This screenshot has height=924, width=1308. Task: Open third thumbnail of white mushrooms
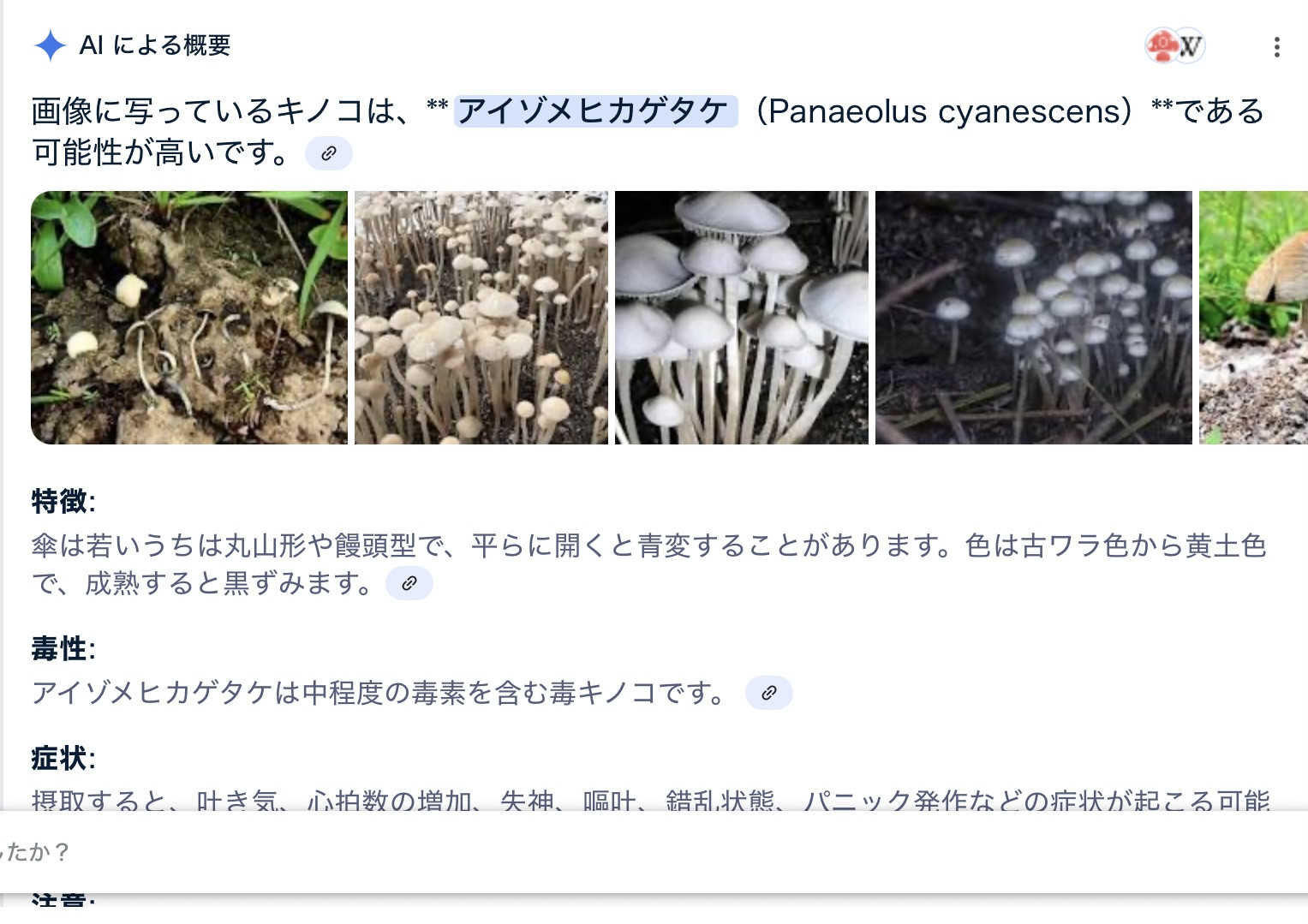[x=742, y=318]
